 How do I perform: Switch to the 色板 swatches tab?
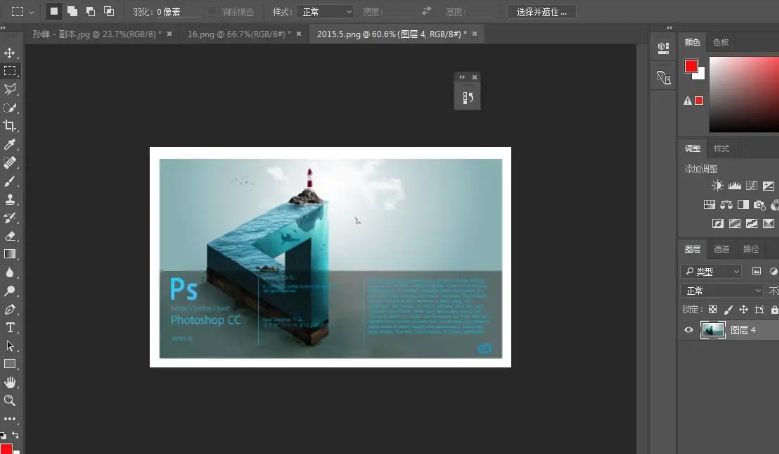coord(720,42)
